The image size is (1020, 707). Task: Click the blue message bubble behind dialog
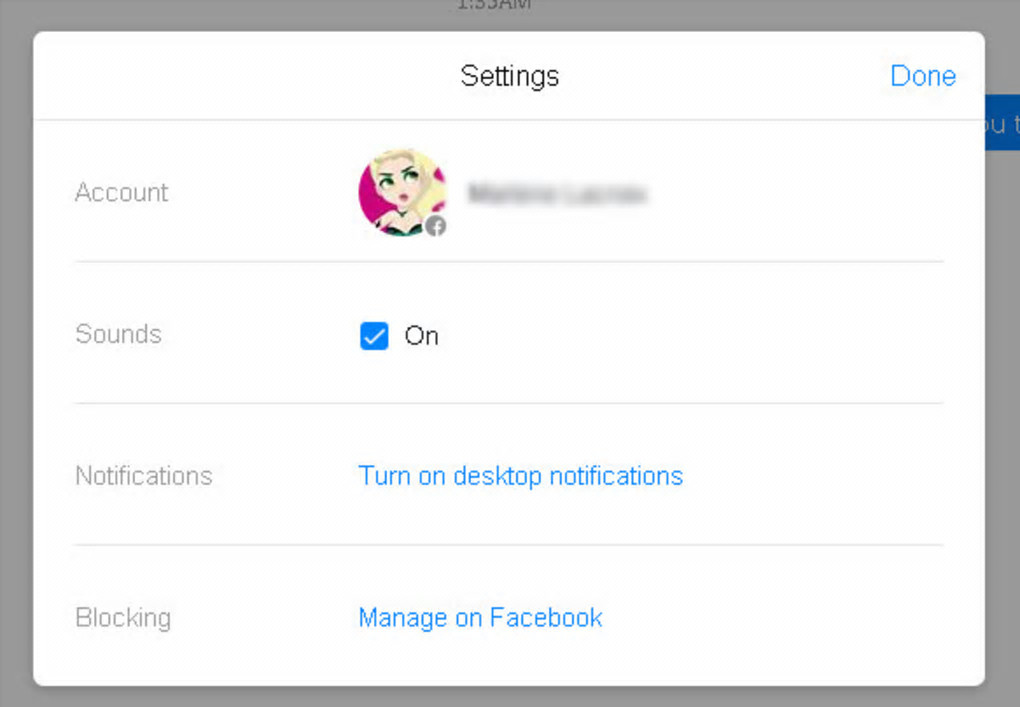(x=1001, y=124)
